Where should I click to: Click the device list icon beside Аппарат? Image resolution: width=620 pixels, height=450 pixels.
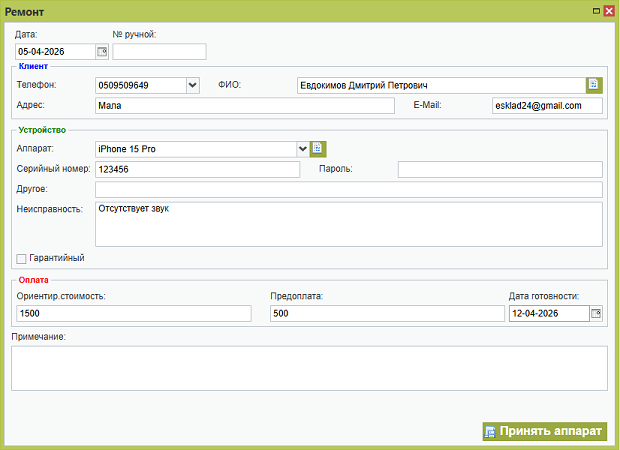pos(318,149)
